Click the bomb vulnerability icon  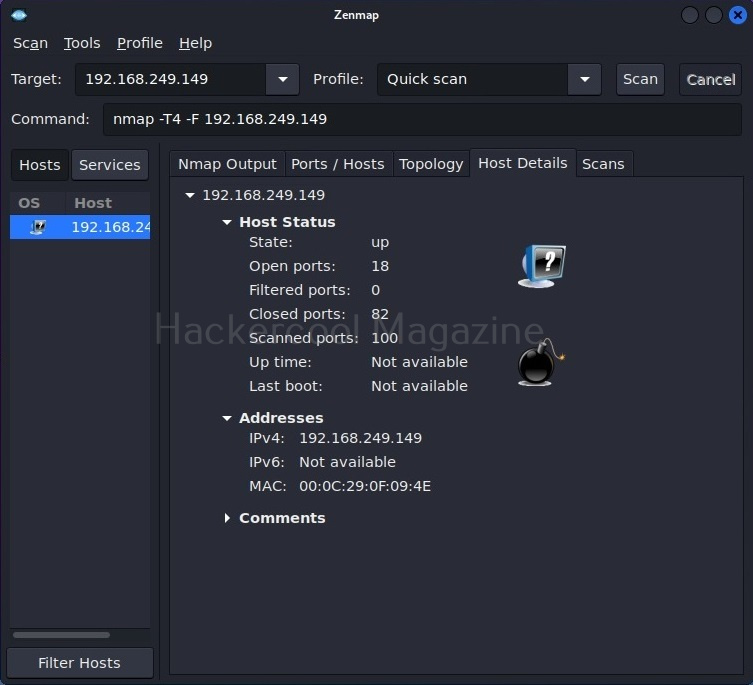541,362
